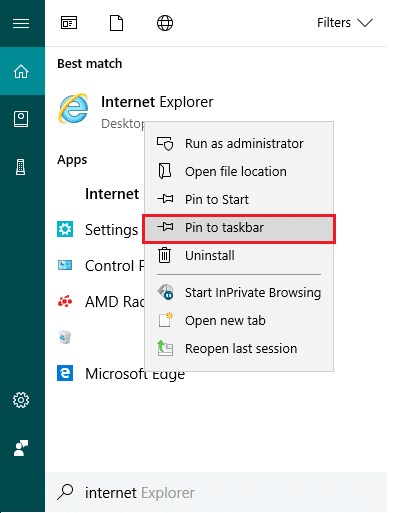The width and height of the screenshot is (394, 513).
Task: Select Pin to Start
Action: [239, 200]
